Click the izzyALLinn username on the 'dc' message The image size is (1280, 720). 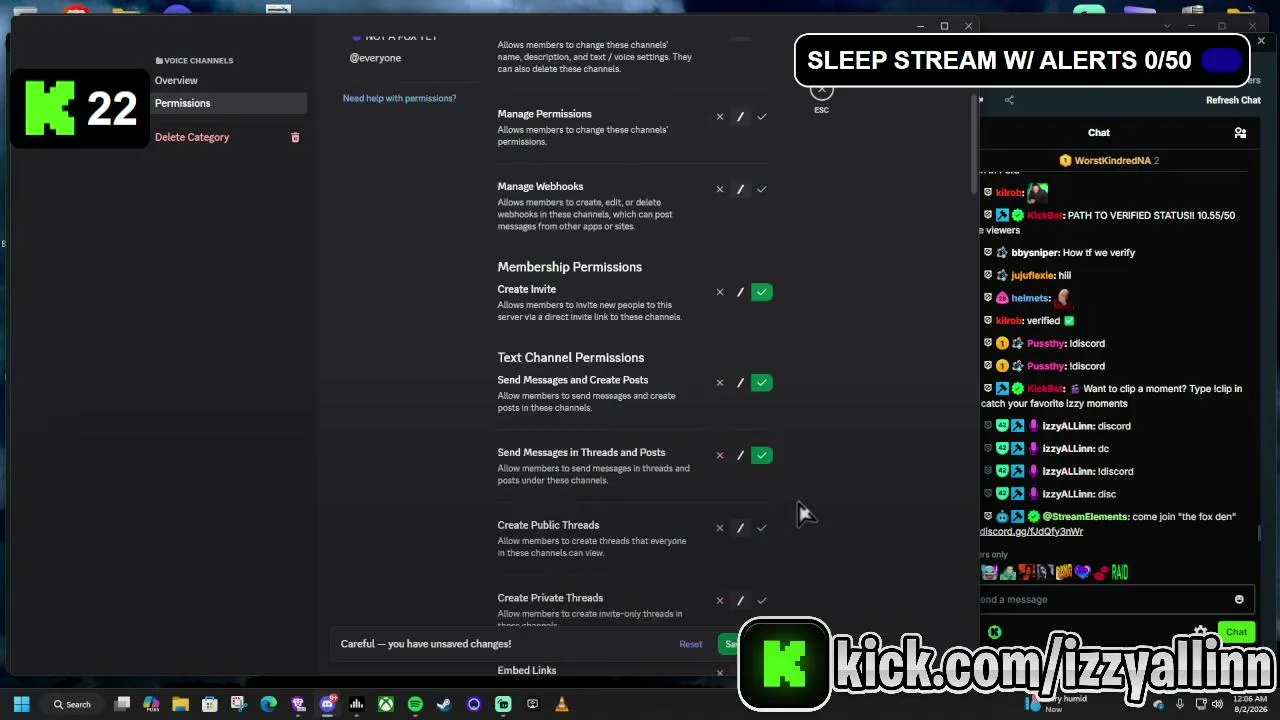(x=1069, y=449)
